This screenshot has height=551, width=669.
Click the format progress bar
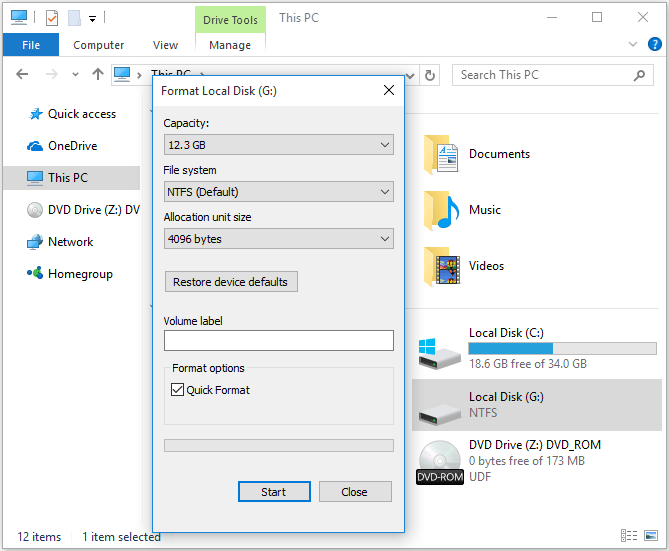click(279, 446)
